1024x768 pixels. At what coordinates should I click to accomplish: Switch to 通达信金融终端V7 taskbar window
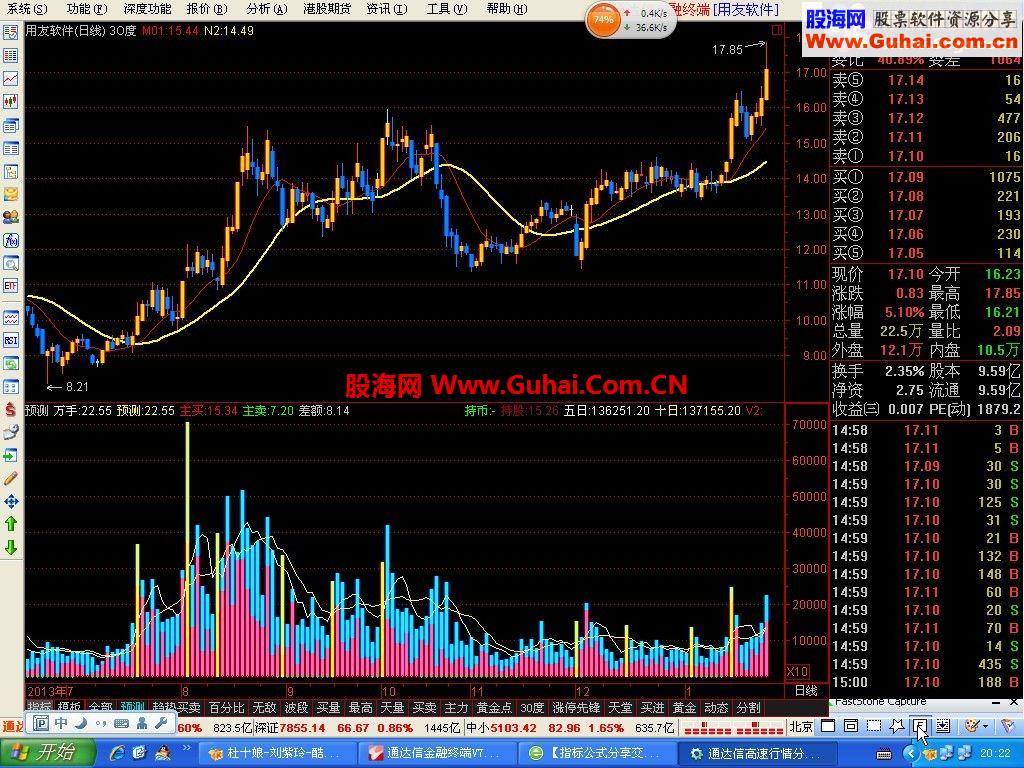(436, 752)
